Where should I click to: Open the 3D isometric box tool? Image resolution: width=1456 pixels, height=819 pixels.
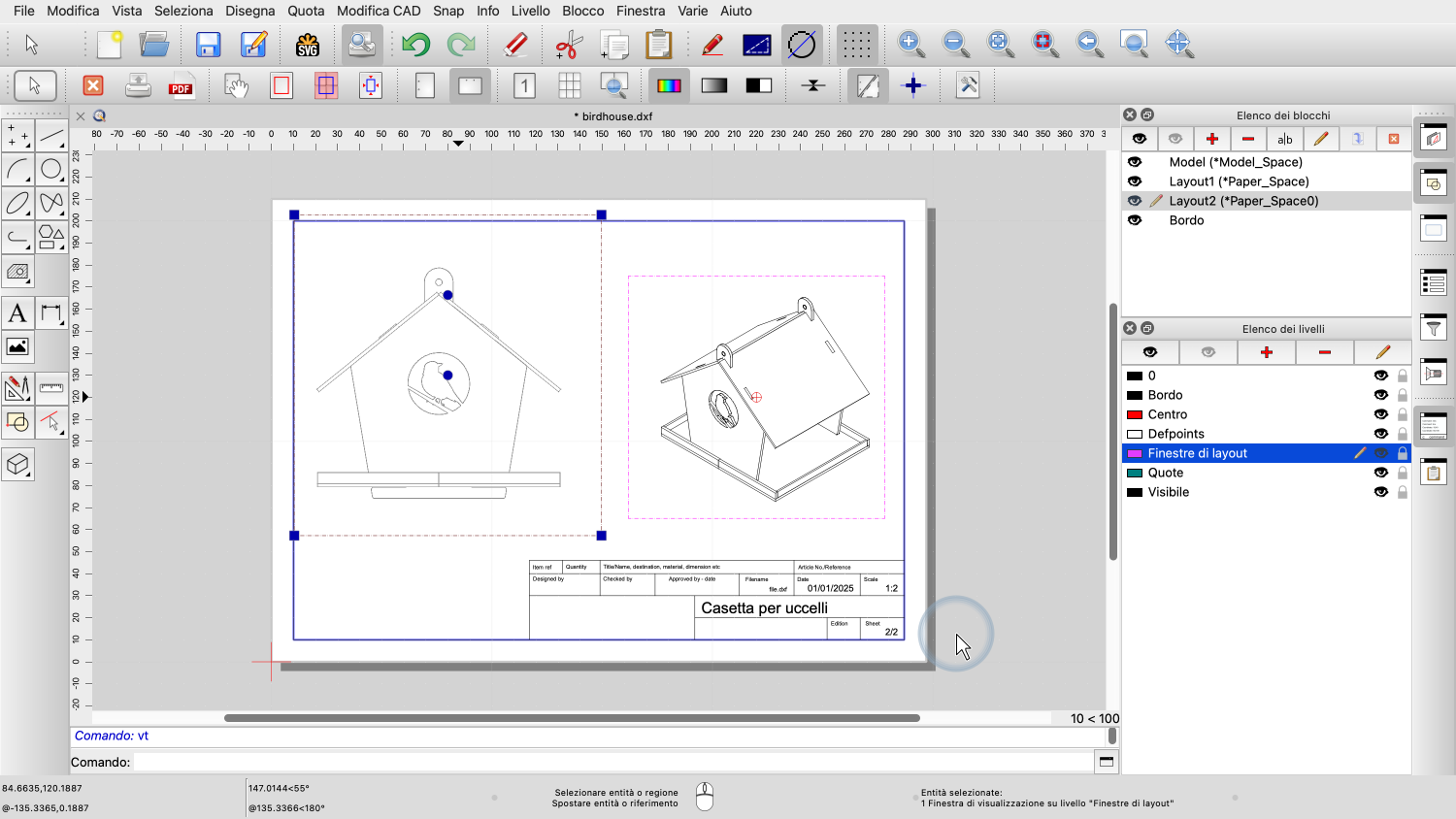17,465
